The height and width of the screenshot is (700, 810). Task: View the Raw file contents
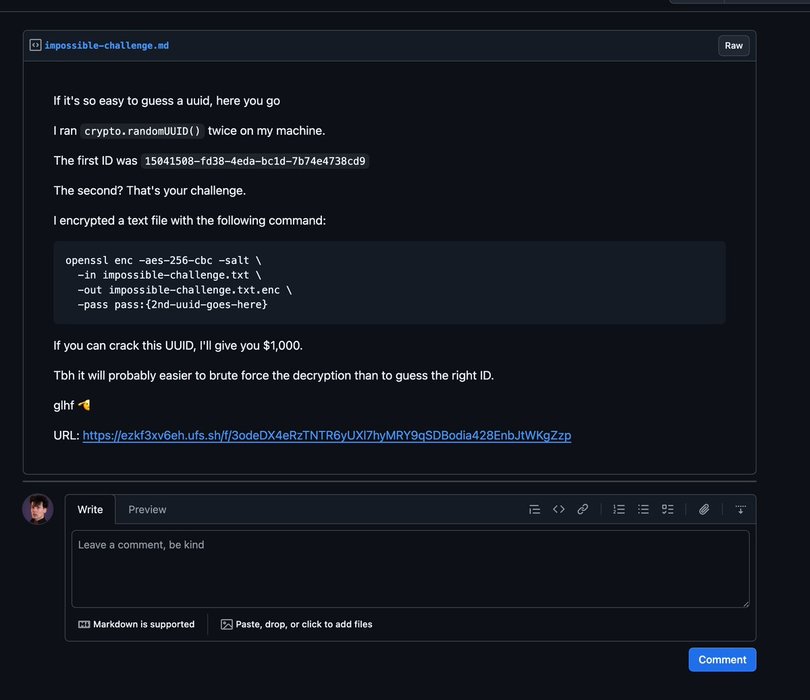click(734, 45)
